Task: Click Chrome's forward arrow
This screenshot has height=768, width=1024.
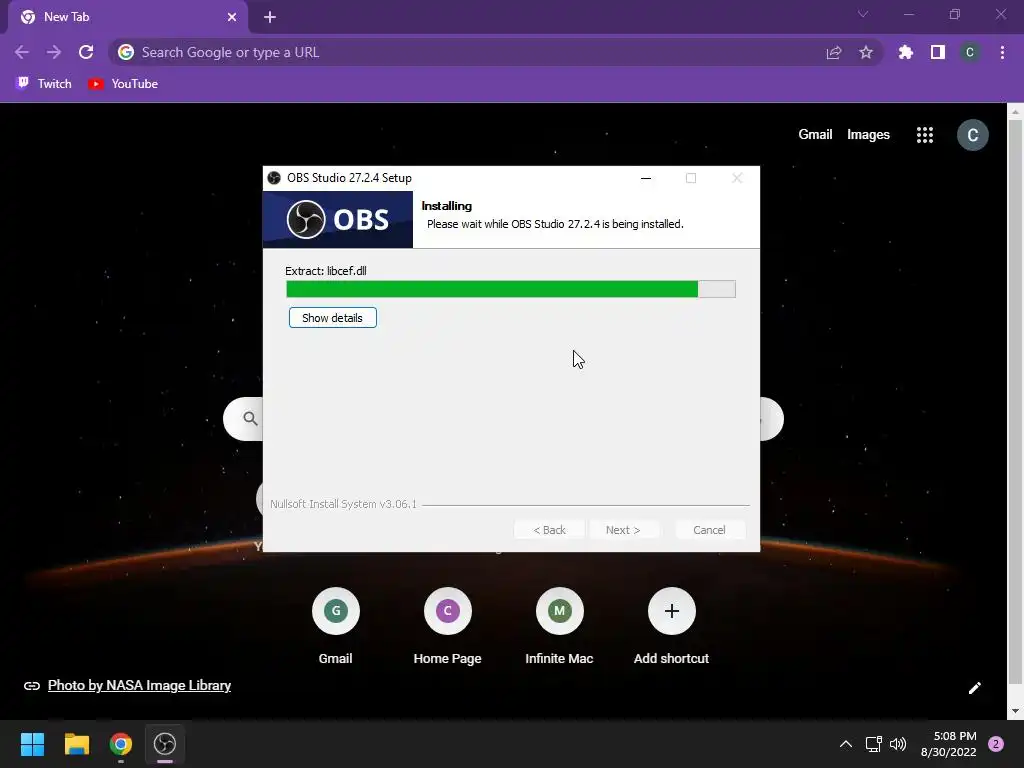Action: point(54,52)
